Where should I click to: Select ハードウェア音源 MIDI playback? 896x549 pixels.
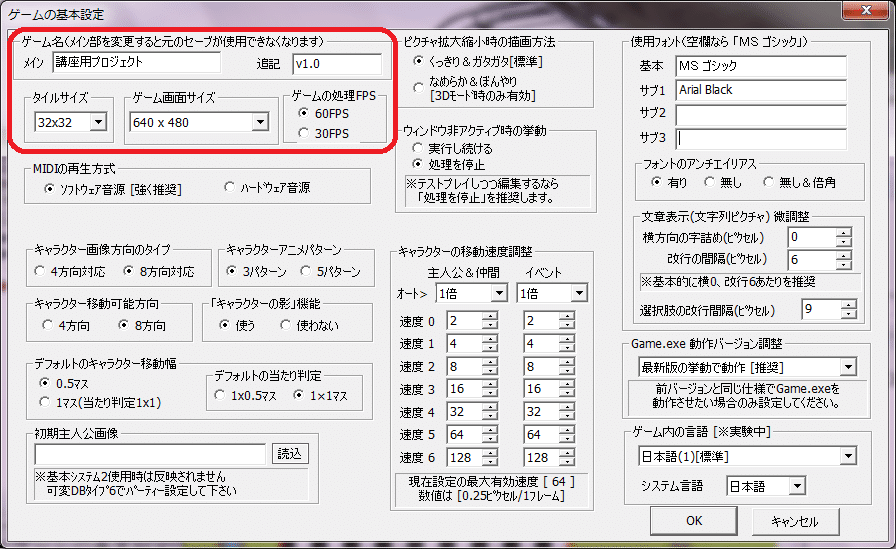(x=230, y=187)
